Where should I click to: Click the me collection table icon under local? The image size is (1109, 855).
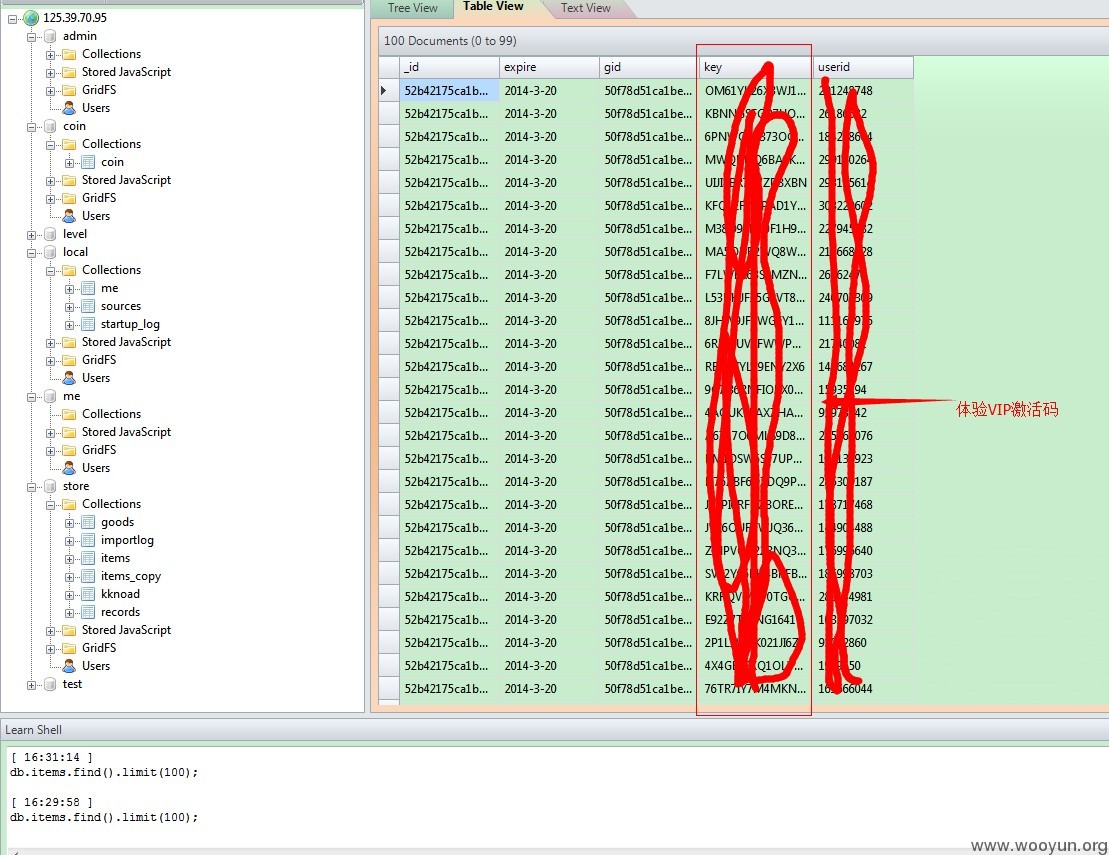point(88,288)
